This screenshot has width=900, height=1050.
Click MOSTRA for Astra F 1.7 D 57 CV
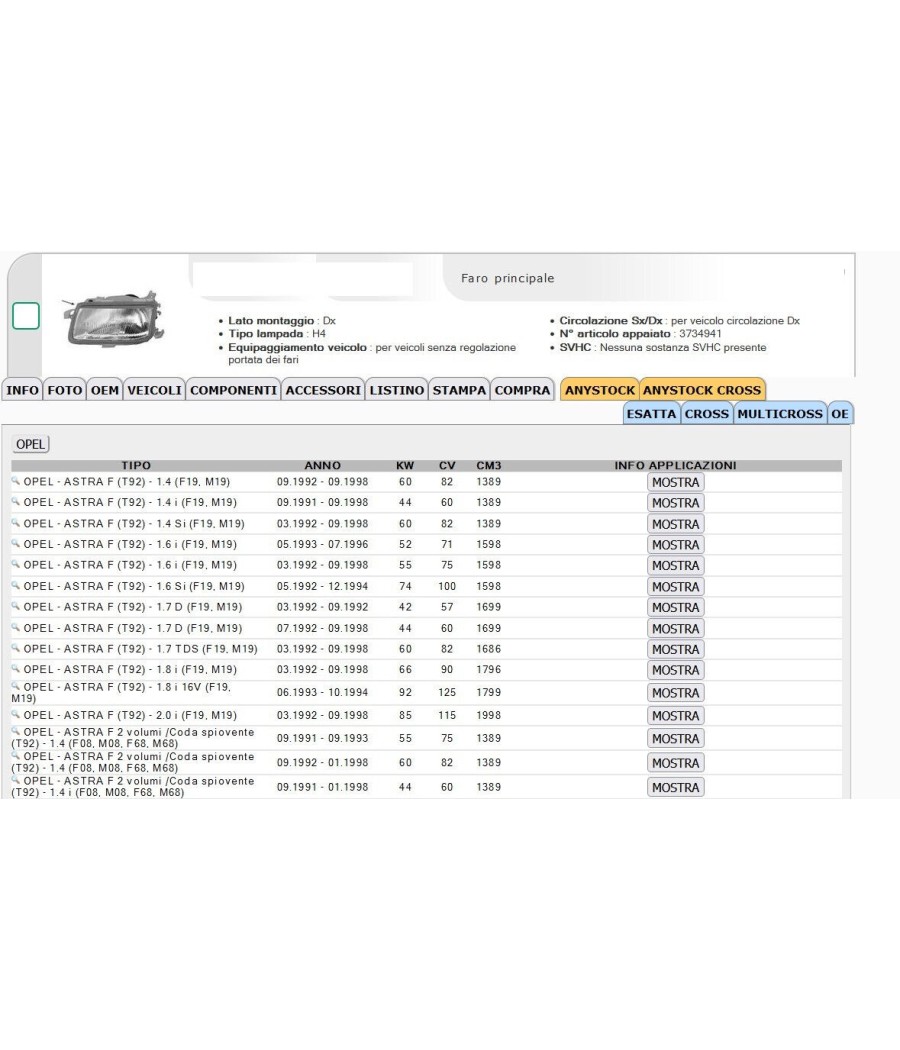[x=676, y=607]
